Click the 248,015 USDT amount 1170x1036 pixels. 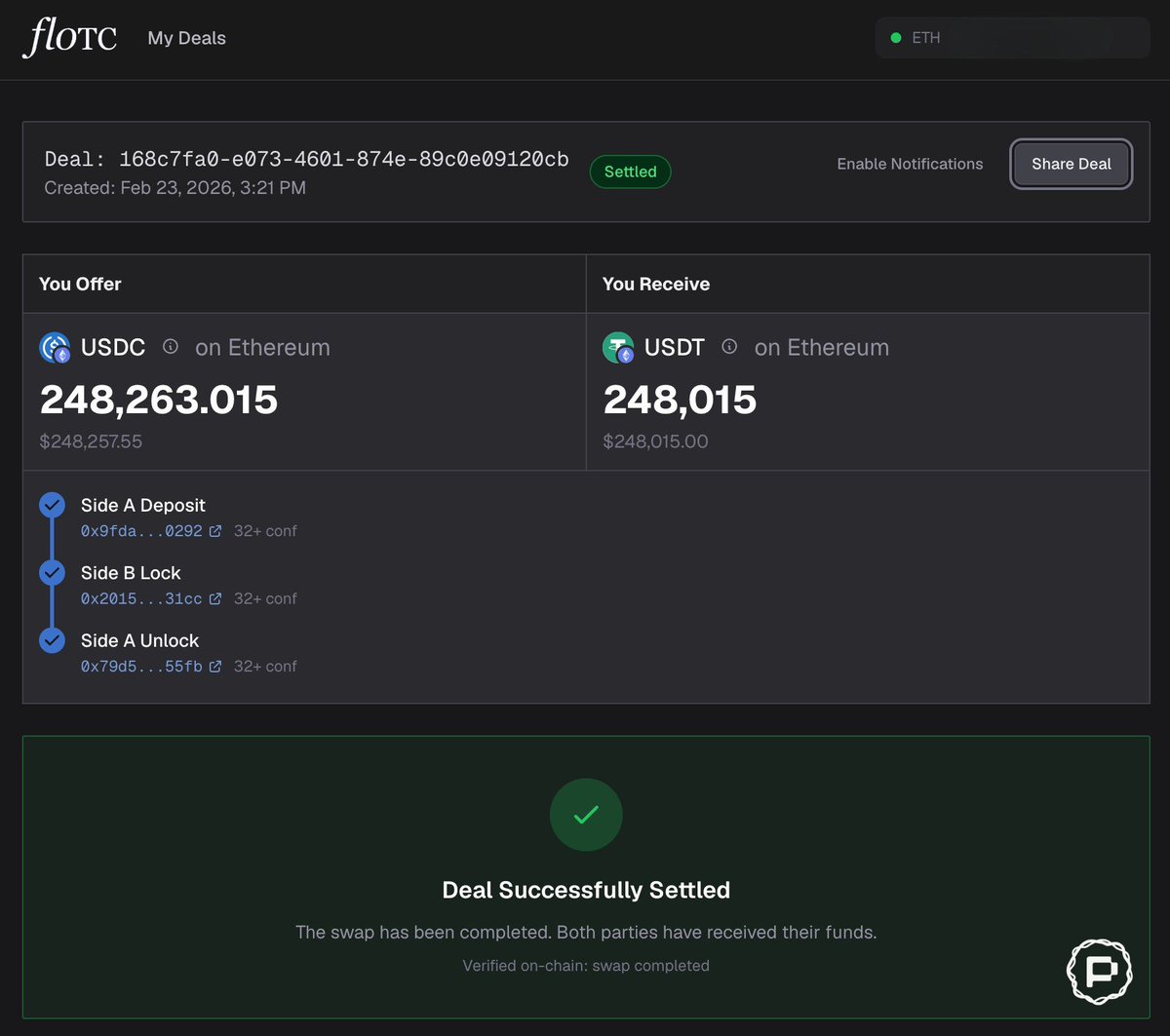click(x=681, y=400)
